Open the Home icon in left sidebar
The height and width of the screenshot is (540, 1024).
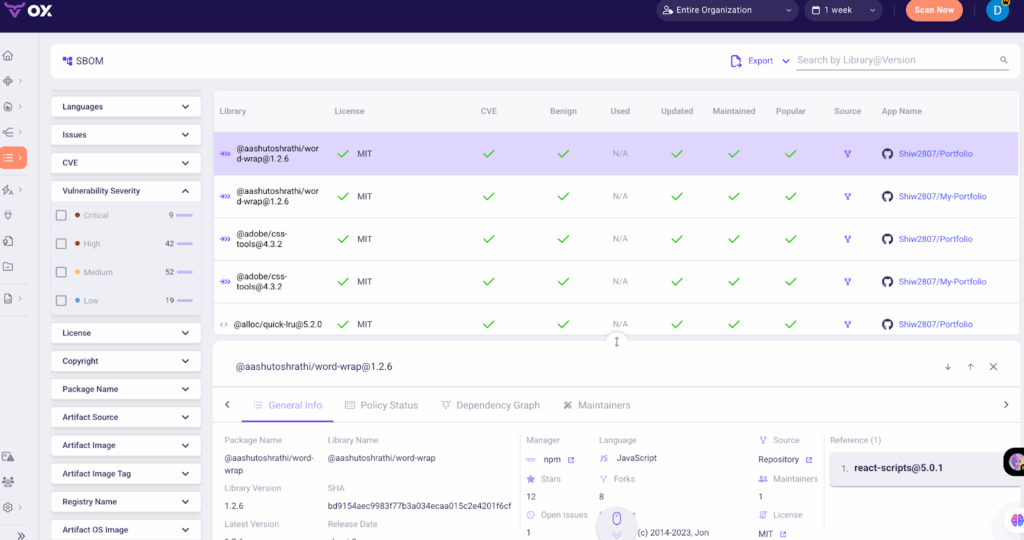point(8,56)
